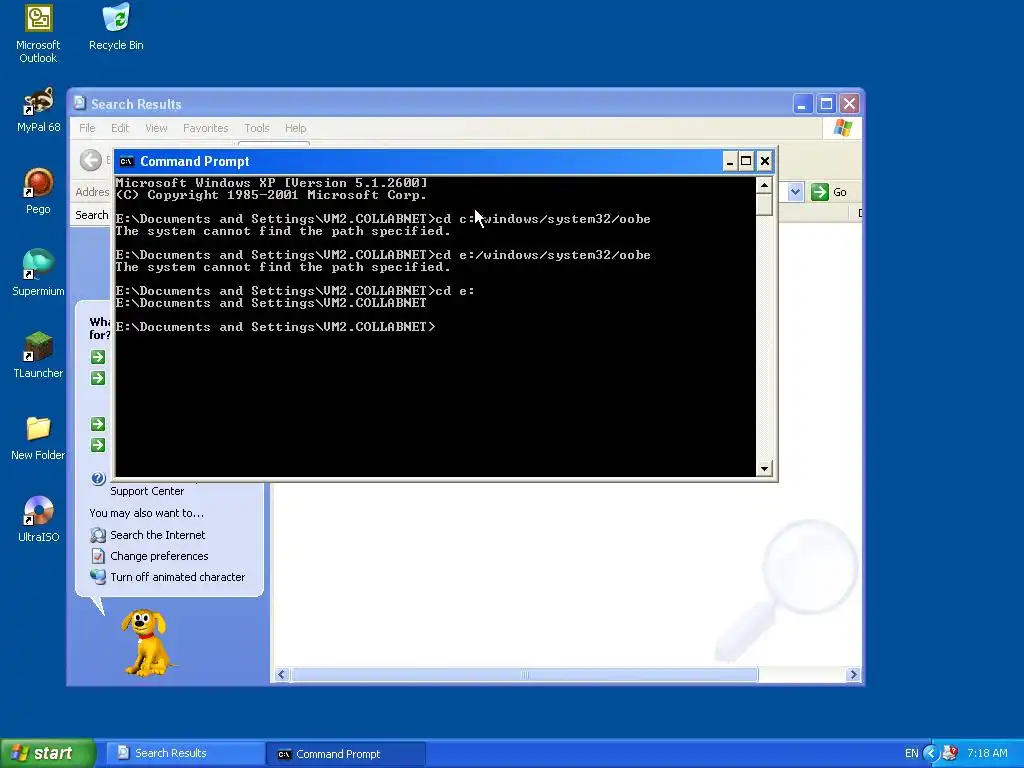Viewport: 1024px width, 768px height.
Task: Click EN language indicator in tray
Action: pos(912,753)
